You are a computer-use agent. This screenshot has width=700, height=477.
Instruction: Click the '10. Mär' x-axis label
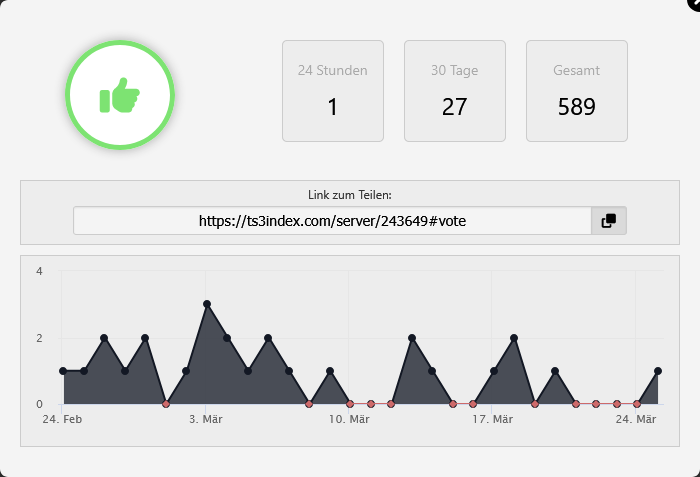click(350, 419)
